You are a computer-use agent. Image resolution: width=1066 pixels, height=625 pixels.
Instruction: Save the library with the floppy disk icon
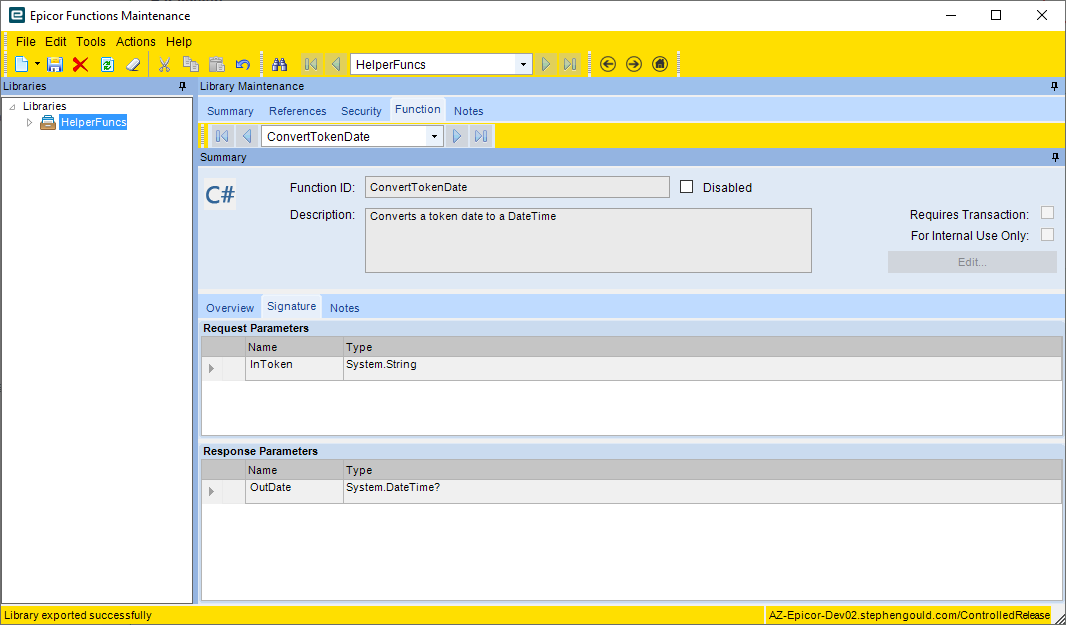tap(55, 65)
